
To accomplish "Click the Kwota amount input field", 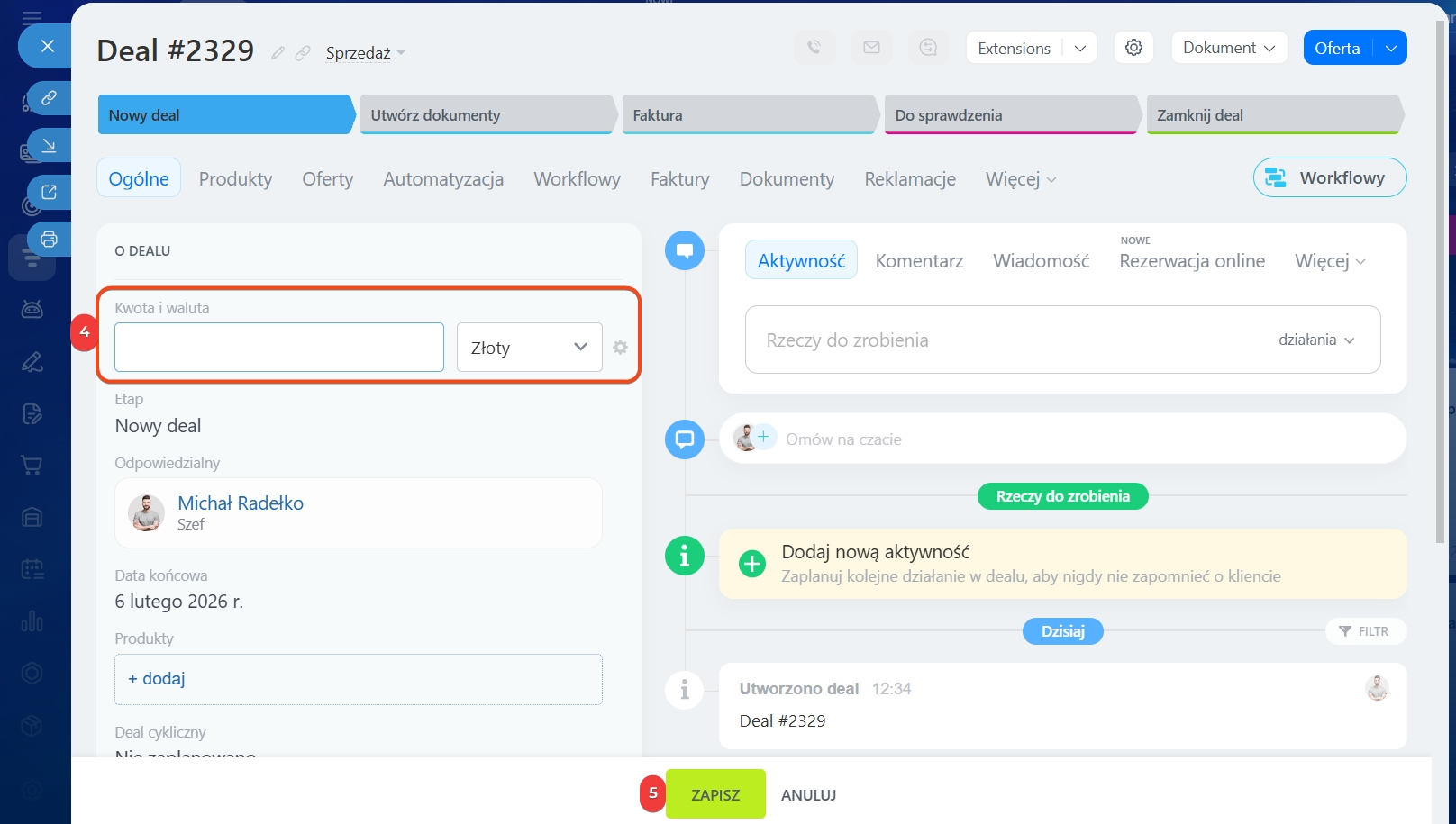I will click(x=279, y=348).
